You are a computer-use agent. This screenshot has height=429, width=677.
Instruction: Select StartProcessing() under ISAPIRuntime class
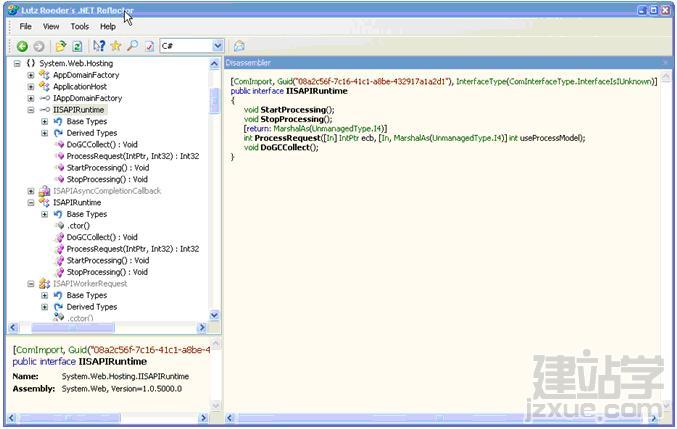[108, 261]
